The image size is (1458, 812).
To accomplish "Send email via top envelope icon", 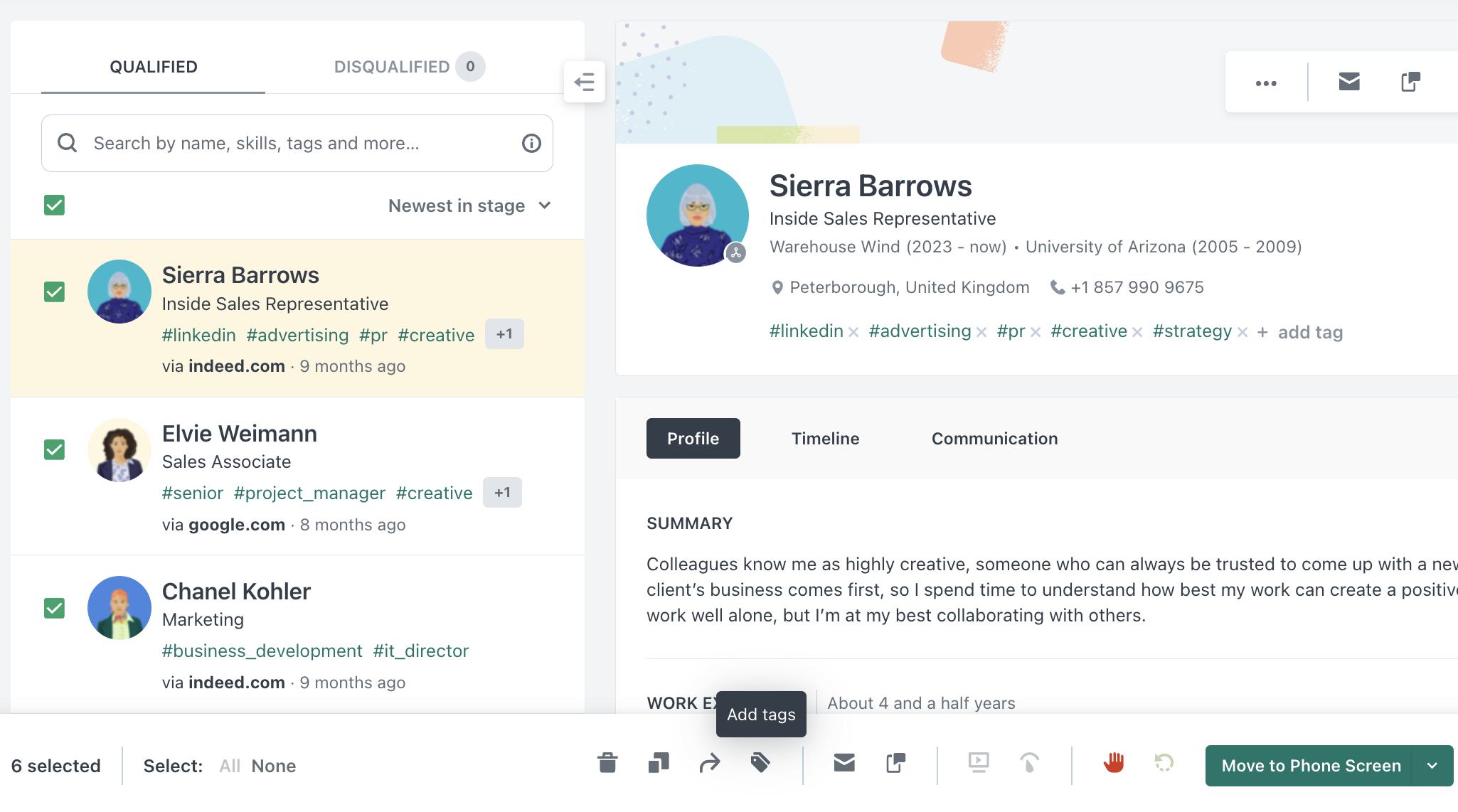I will (1349, 82).
